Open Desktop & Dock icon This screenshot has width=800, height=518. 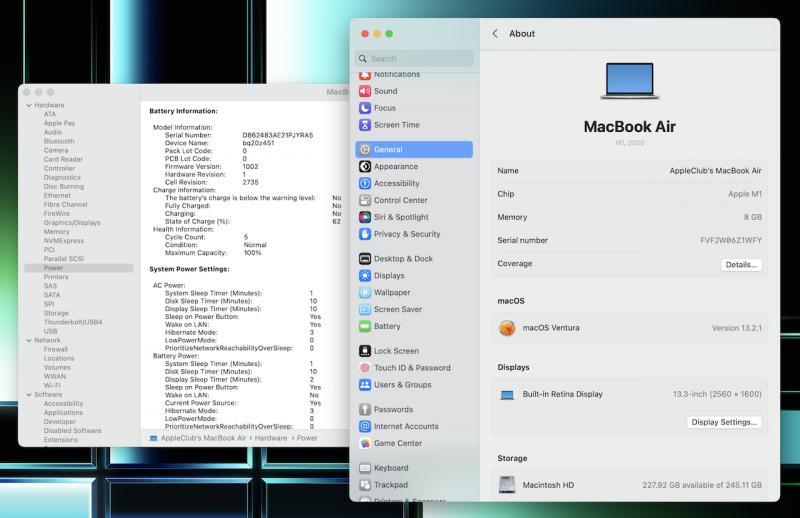[x=365, y=259]
